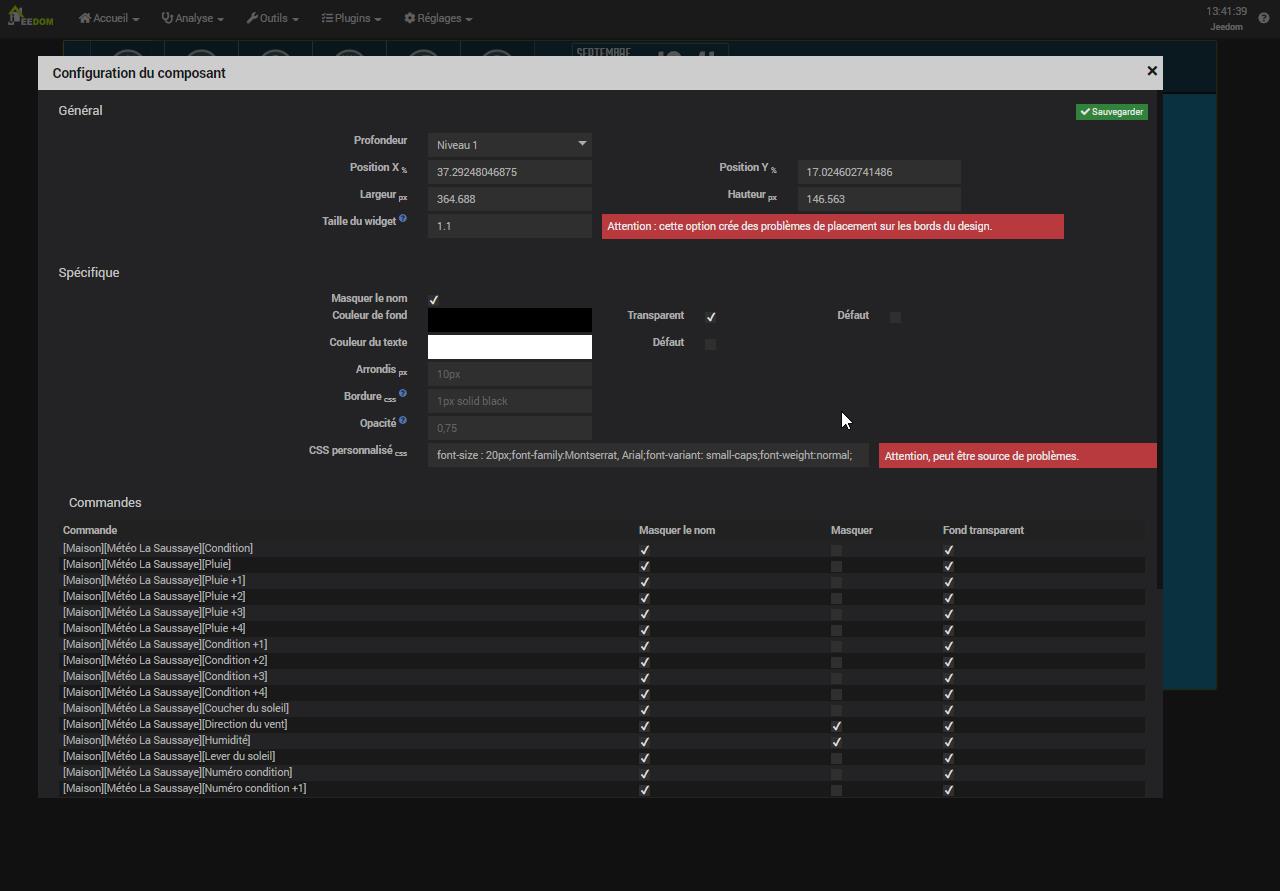Image resolution: width=1280 pixels, height=891 pixels.
Task: Click the Bordure css input field
Action: (510, 401)
